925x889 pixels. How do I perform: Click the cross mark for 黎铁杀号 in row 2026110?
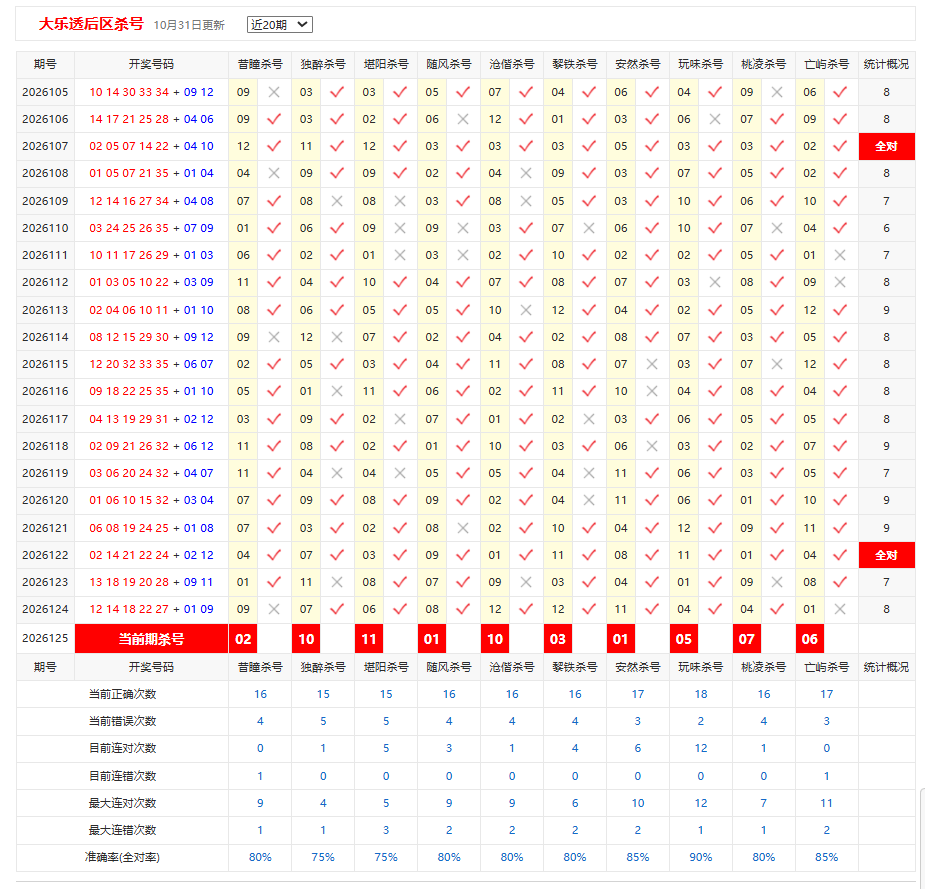(x=589, y=228)
